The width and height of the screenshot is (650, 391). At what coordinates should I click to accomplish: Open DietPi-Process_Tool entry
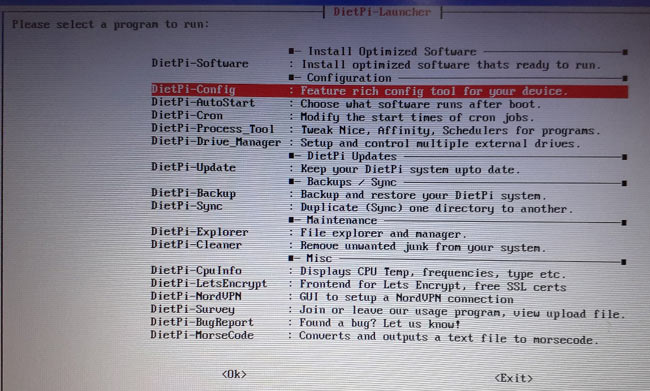[x=213, y=129]
